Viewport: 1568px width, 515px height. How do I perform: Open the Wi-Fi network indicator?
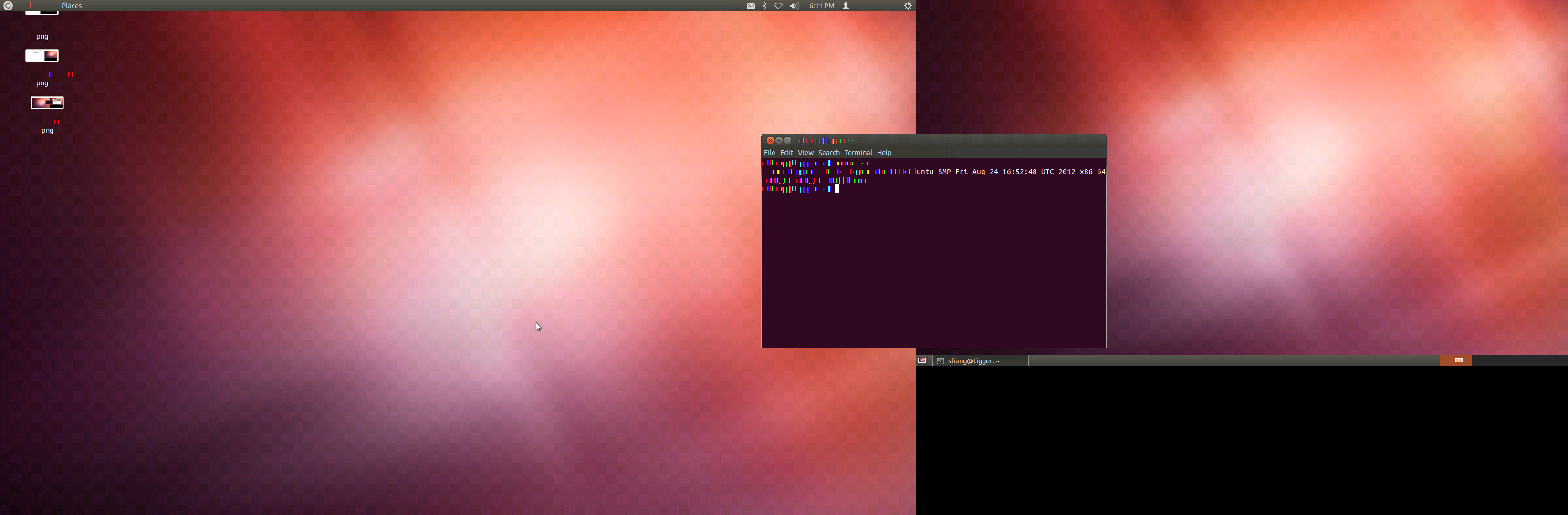tap(778, 5)
